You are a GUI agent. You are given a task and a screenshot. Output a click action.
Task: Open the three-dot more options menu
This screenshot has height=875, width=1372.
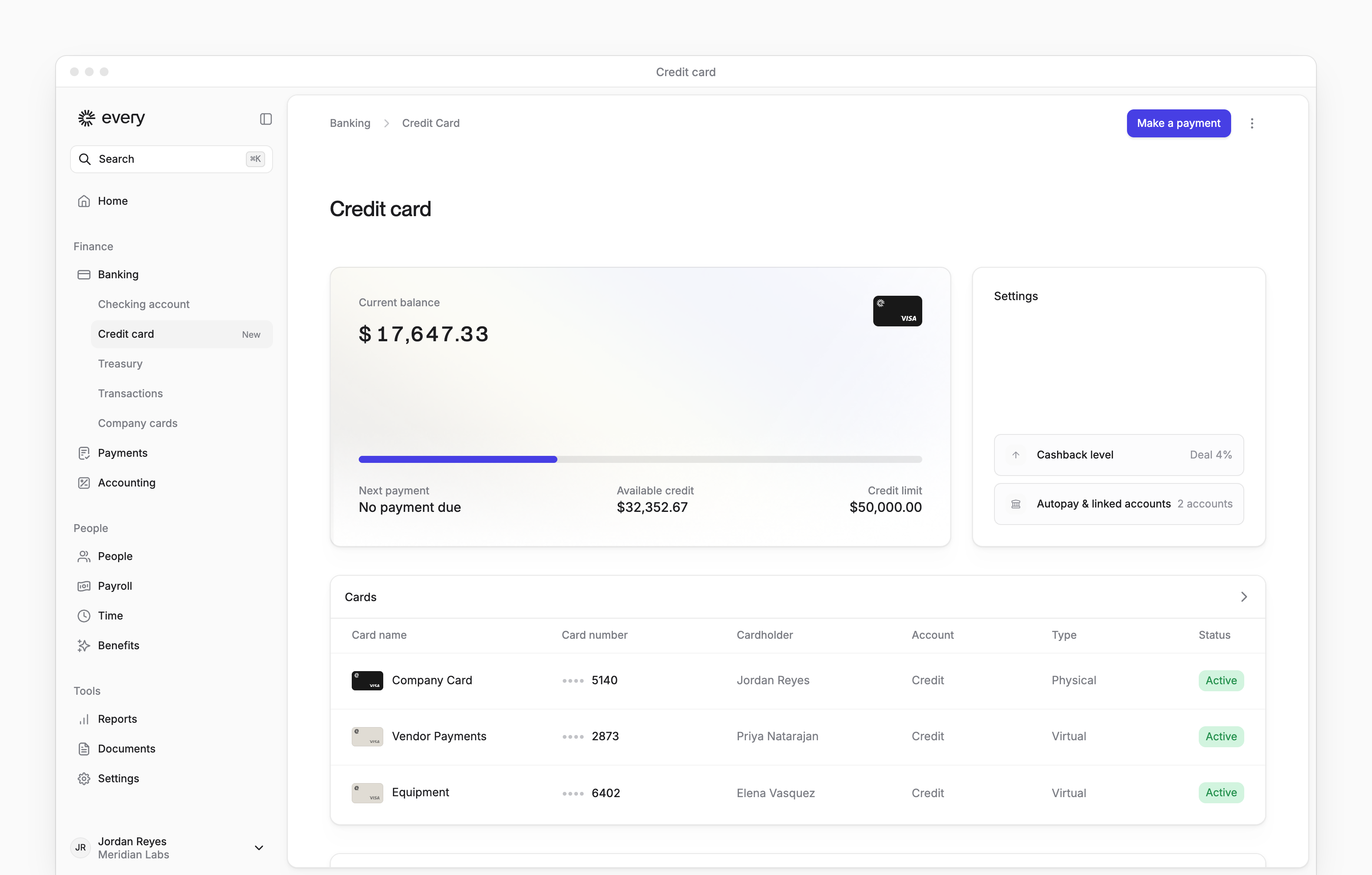(1252, 124)
